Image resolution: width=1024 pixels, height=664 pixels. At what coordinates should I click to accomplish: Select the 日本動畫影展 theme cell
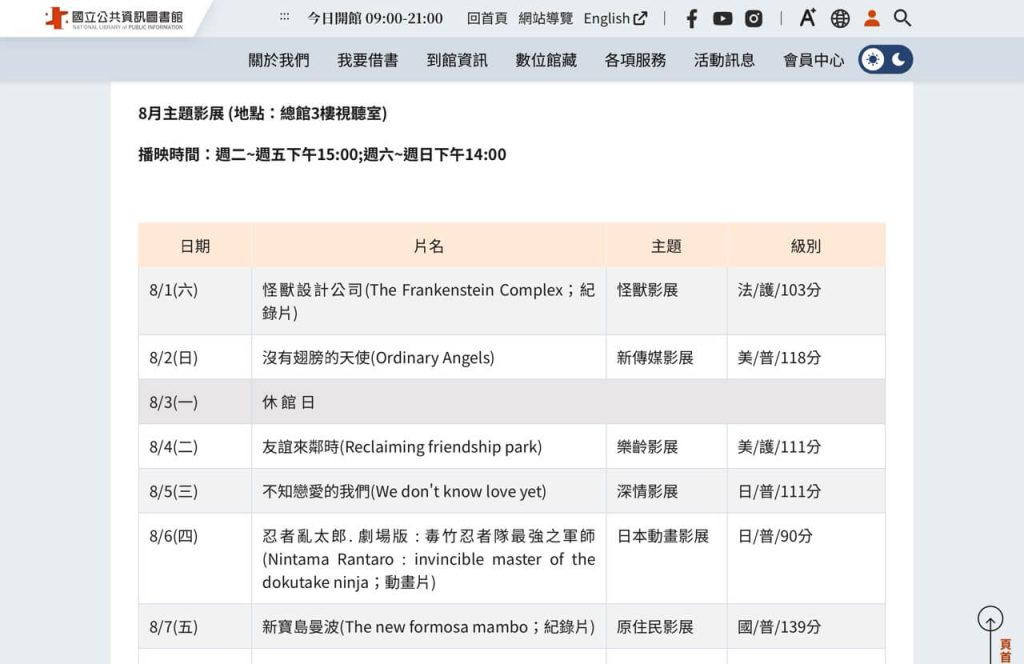pos(666,558)
